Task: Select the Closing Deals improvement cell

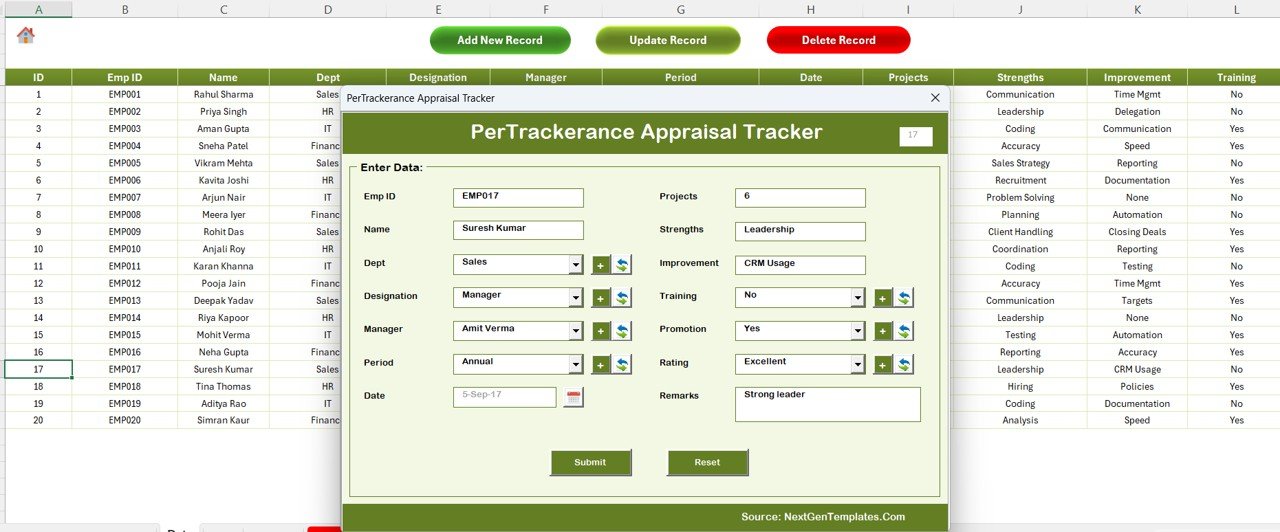Action: [x=1137, y=232]
